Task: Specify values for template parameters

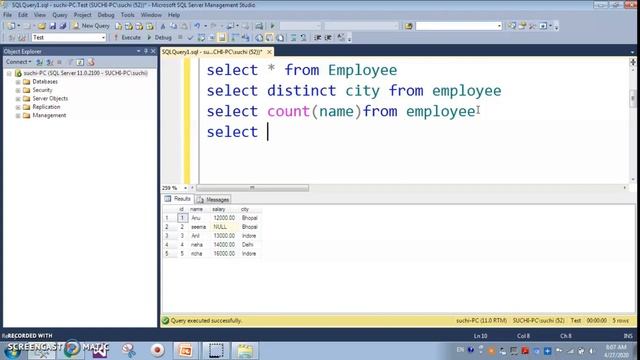Action: coord(341,38)
